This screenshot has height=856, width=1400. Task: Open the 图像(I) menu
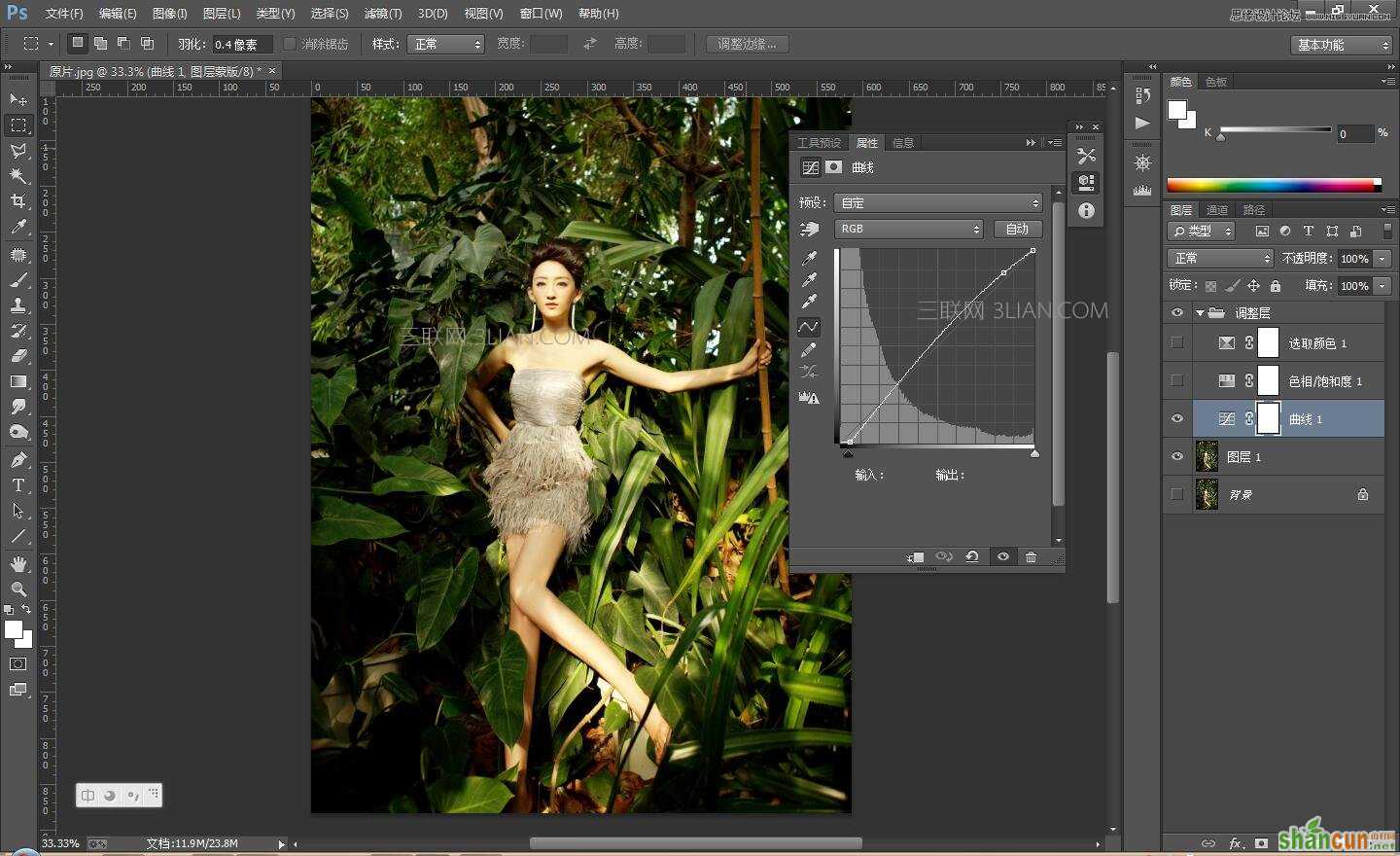coord(169,14)
